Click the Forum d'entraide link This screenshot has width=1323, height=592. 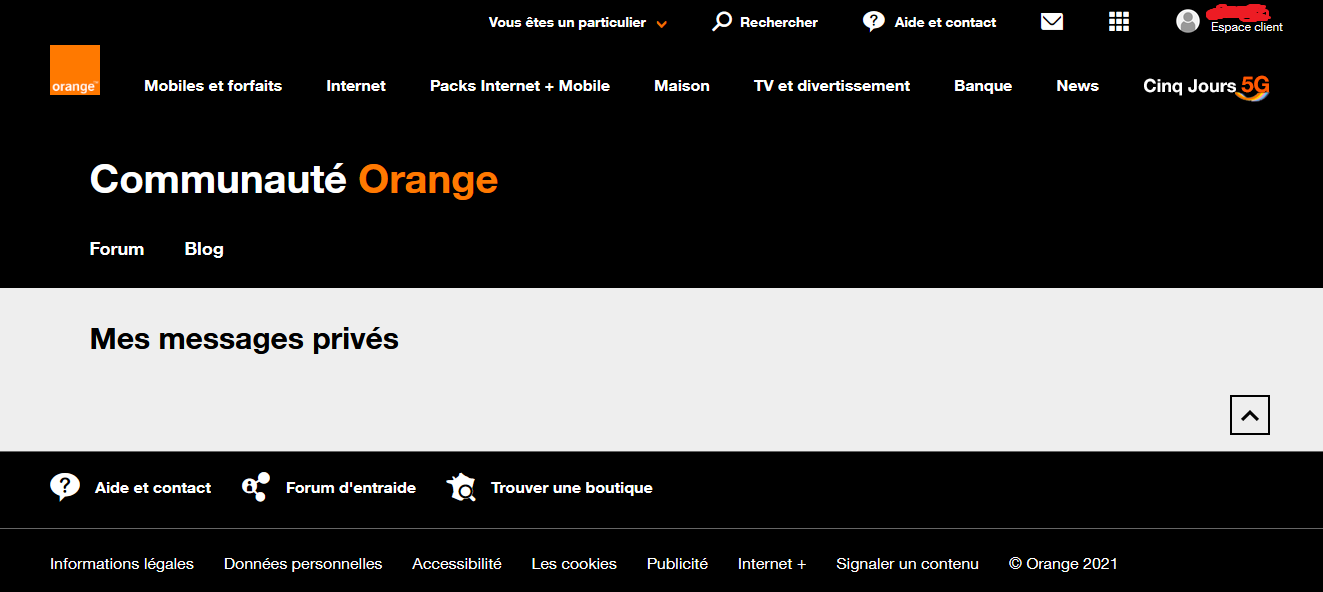tap(351, 488)
